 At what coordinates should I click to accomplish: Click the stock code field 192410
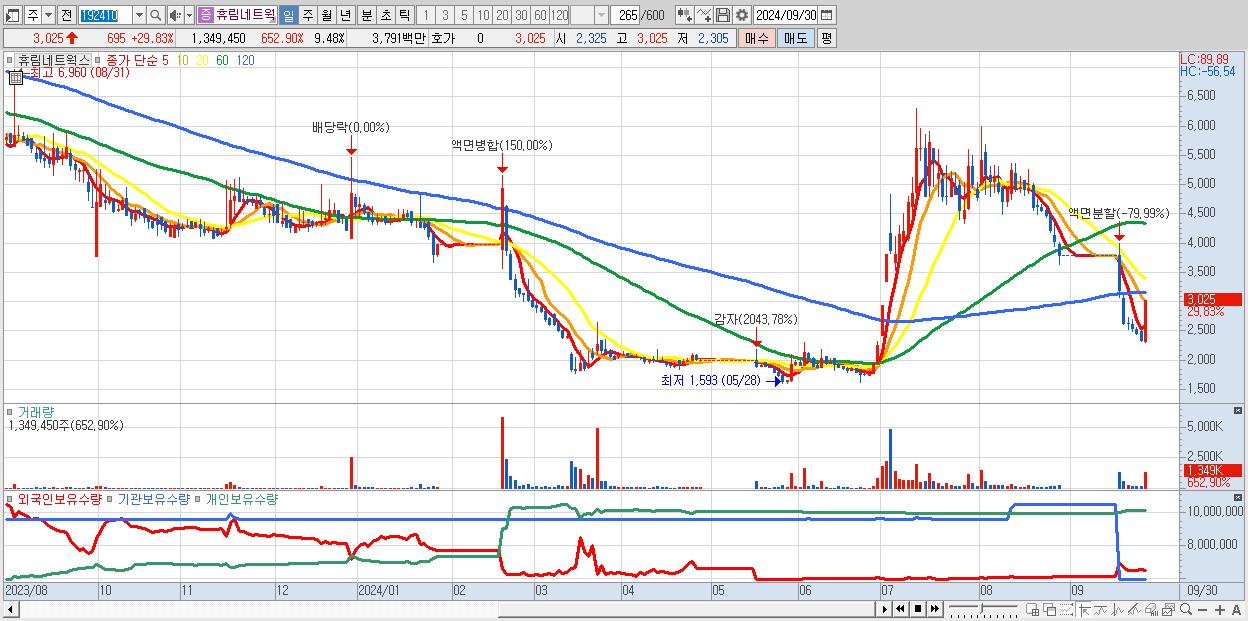[x=106, y=16]
